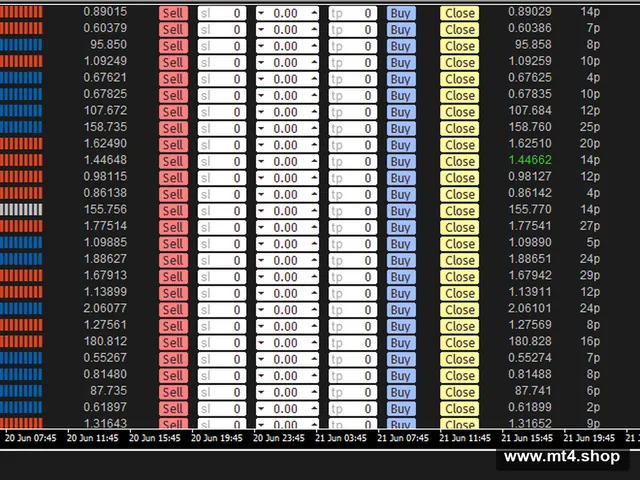This screenshot has width=640, height=480.
Task: Decrease lot size arrow in 0.89015 row
Action: (261, 13)
